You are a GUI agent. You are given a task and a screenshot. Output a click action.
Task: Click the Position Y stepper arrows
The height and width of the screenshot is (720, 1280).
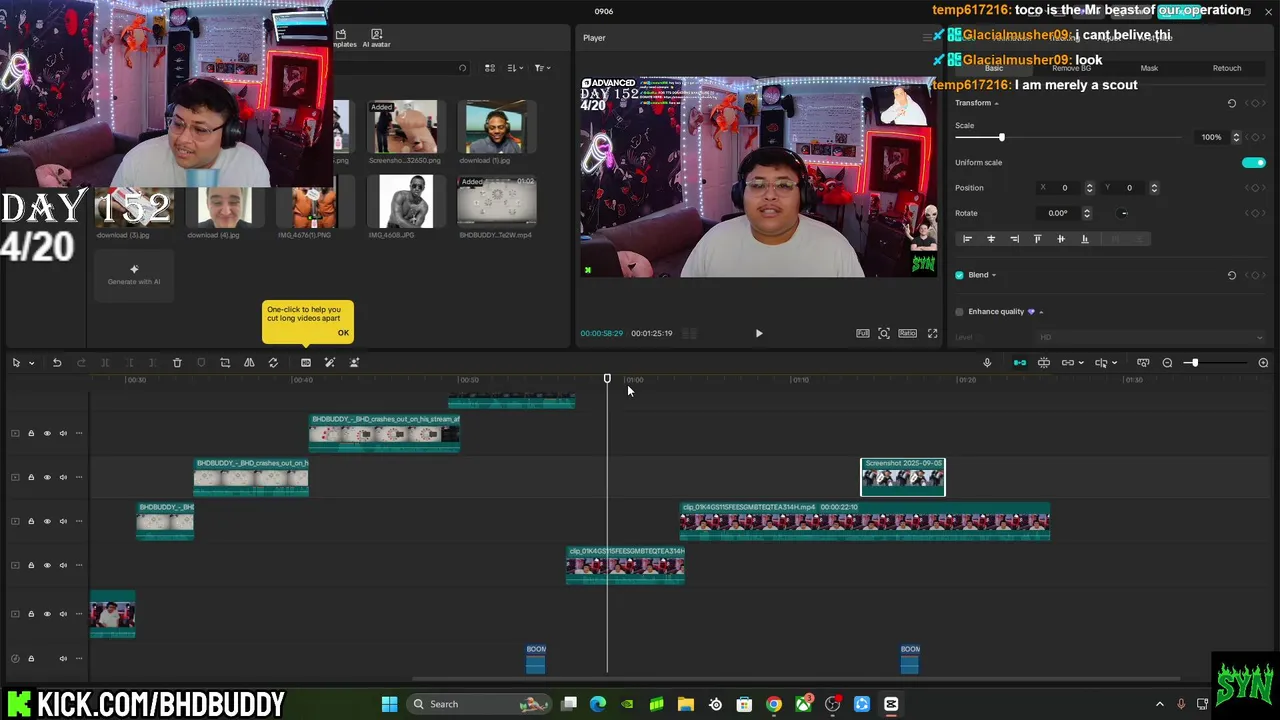point(1154,188)
